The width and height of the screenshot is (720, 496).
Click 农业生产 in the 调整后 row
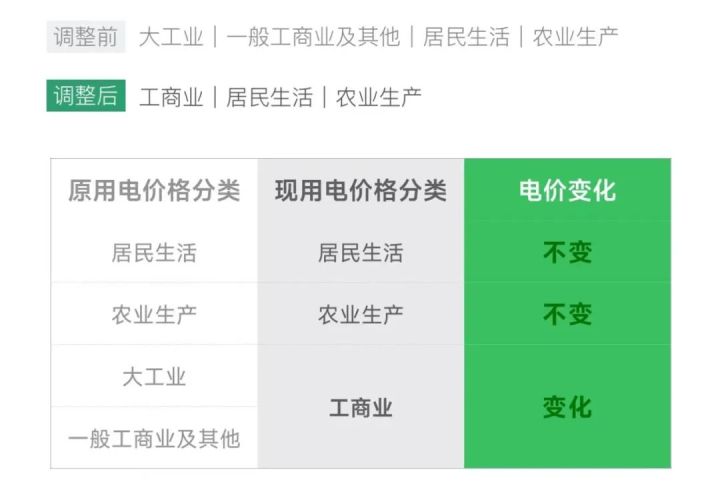coord(378,97)
